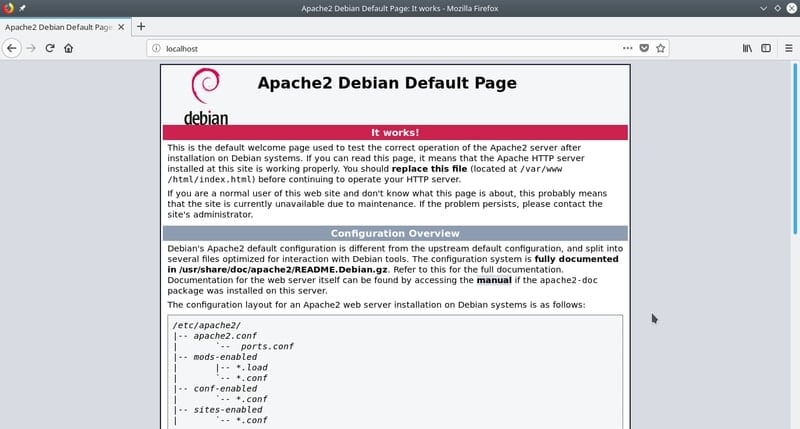Click the Firefox icon in title bar
The height and width of the screenshot is (429, 800).
pyautogui.click(x=8, y=8)
